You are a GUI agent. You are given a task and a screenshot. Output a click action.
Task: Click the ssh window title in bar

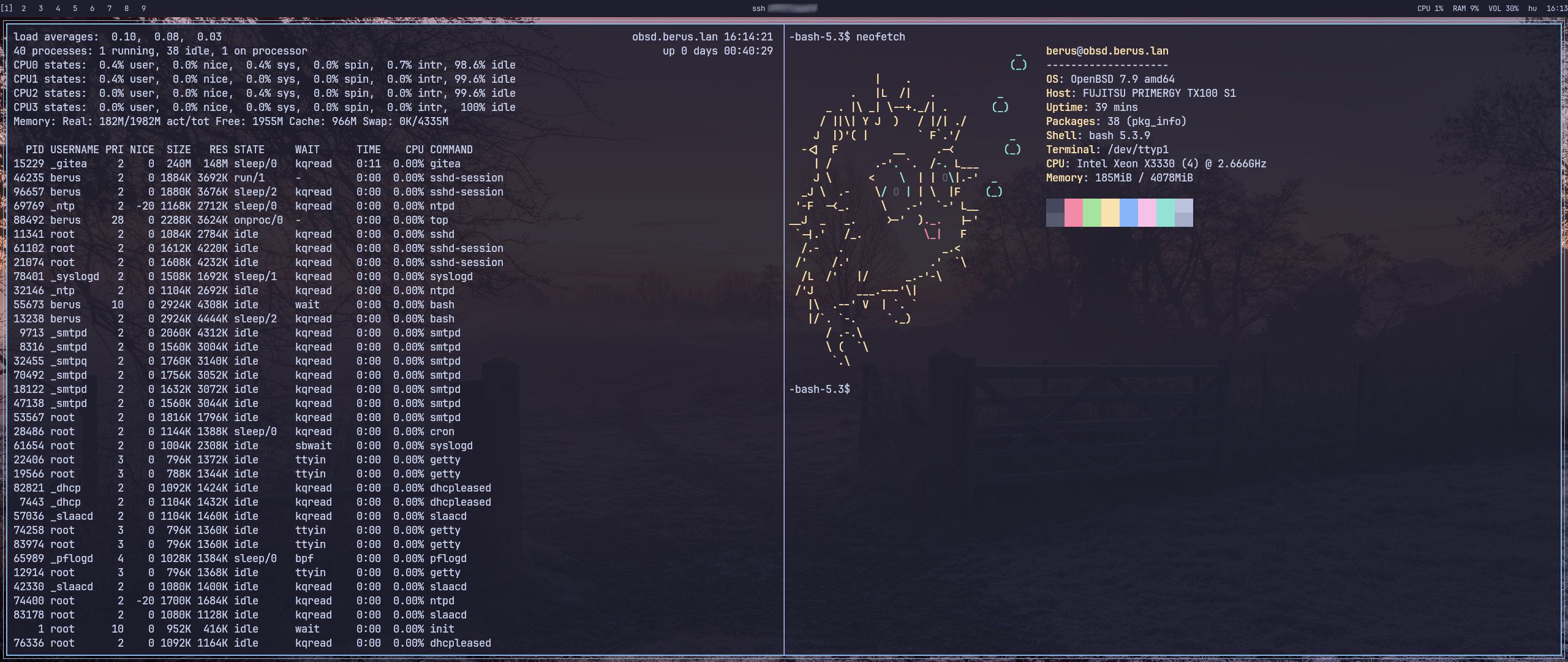pyautogui.click(x=785, y=9)
